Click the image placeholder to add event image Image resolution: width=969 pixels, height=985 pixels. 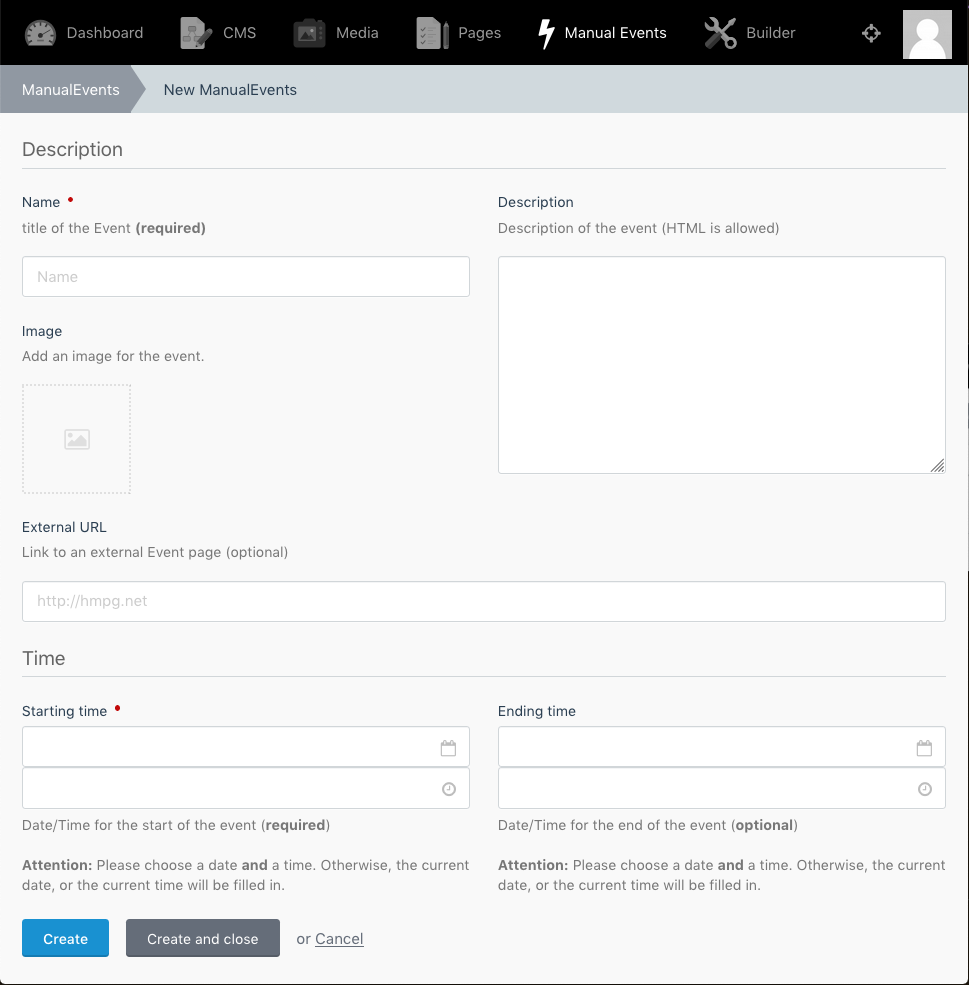[77, 439]
